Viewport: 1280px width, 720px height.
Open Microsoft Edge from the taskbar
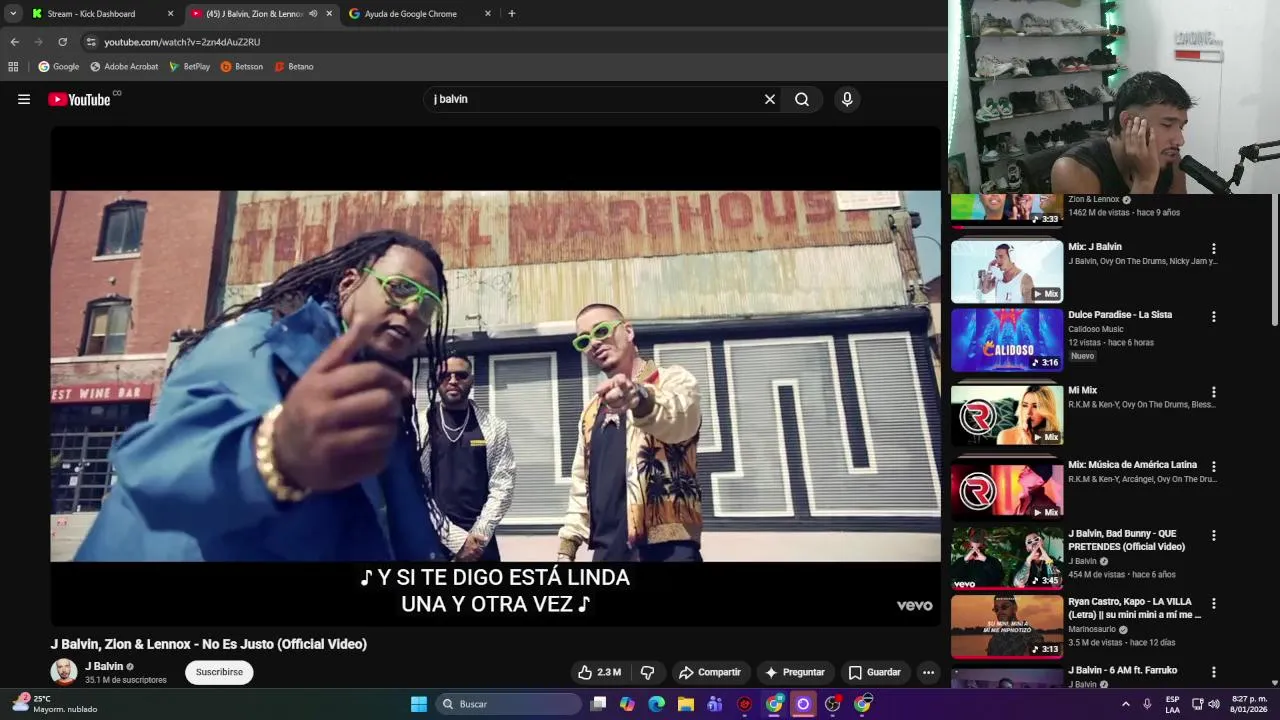coord(656,704)
